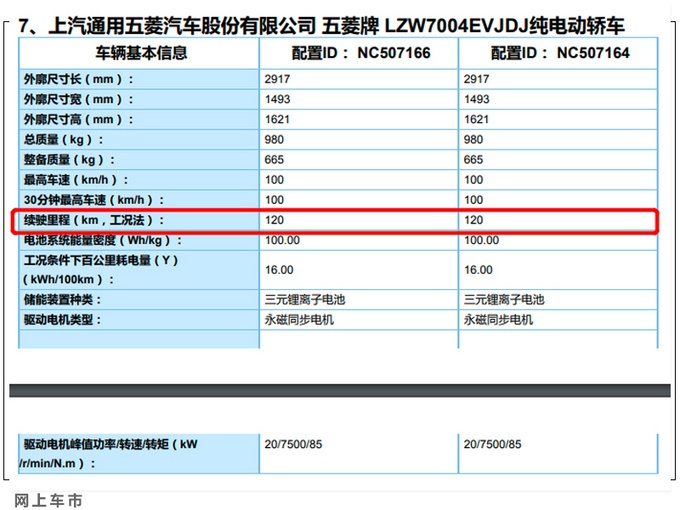Select 续驶里程 value 120 under NC507166
680x510 pixels.
pyautogui.click(x=274, y=220)
